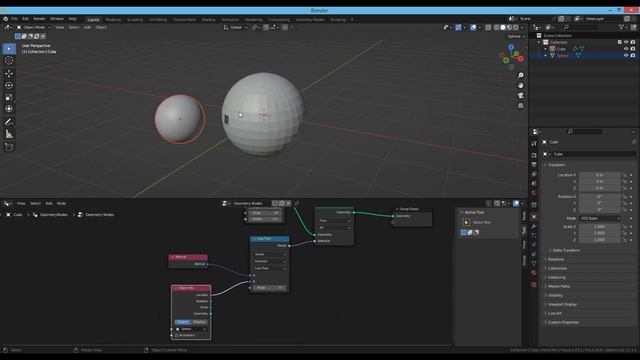Expand the Collections panel in properties
This screenshot has height=360, width=640.
pos(557,268)
